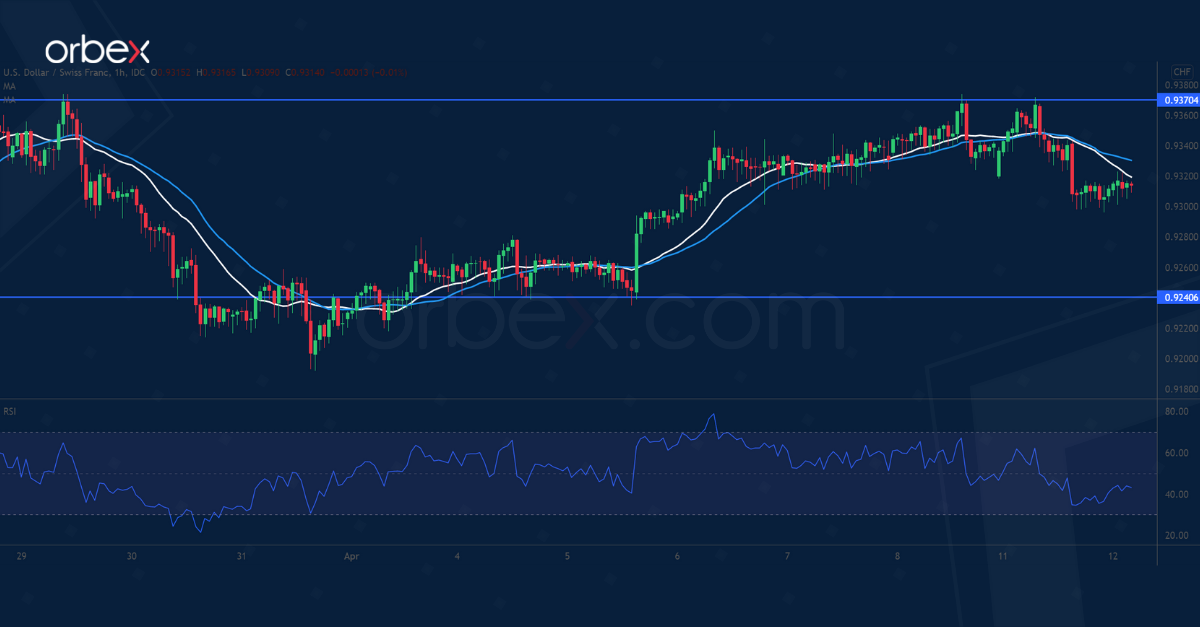The height and width of the screenshot is (627, 1200).
Task: Click the RSI 20.00 axis value
Action: pos(1176,535)
